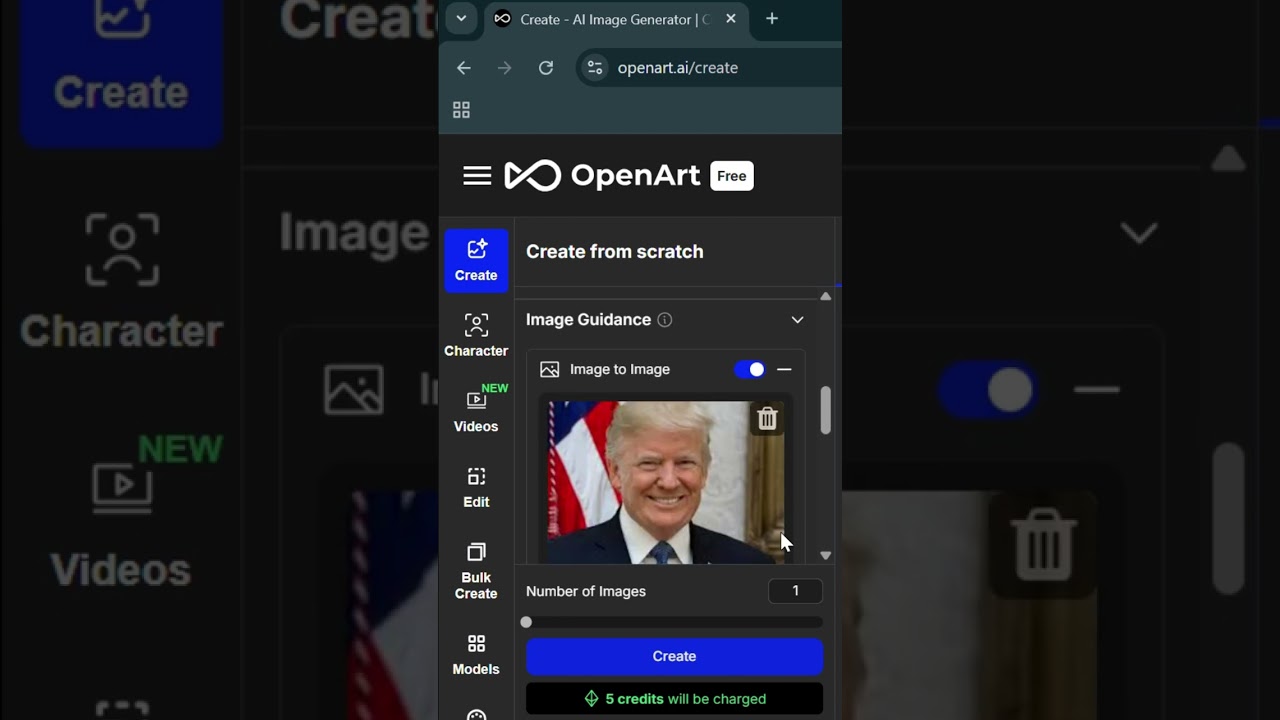Select the Create sidebar item
Image resolution: width=1280 pixels, height=720 pixels.
pyautogui.click(x=476, y=260)
